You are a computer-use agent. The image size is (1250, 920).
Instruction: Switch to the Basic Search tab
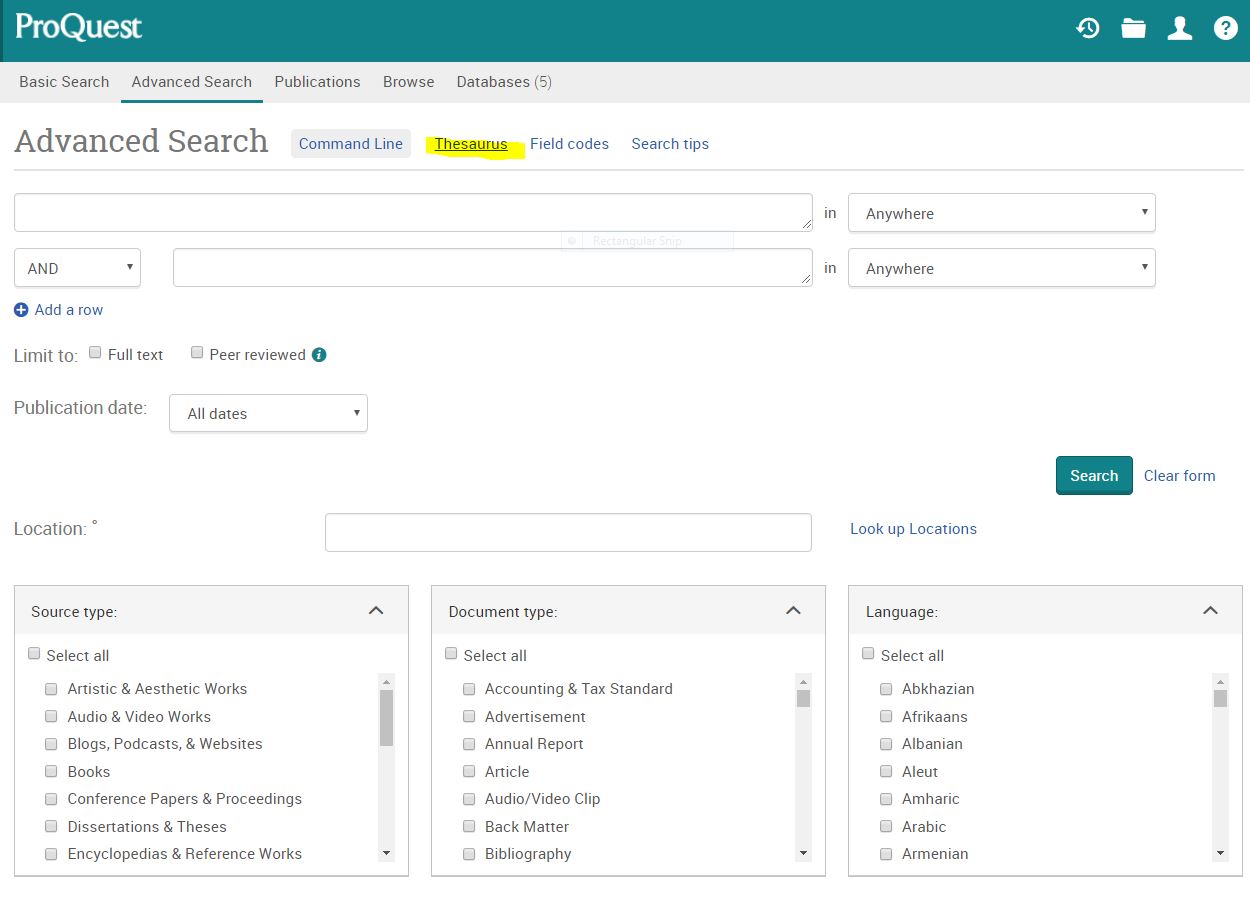tap(64, 82)
